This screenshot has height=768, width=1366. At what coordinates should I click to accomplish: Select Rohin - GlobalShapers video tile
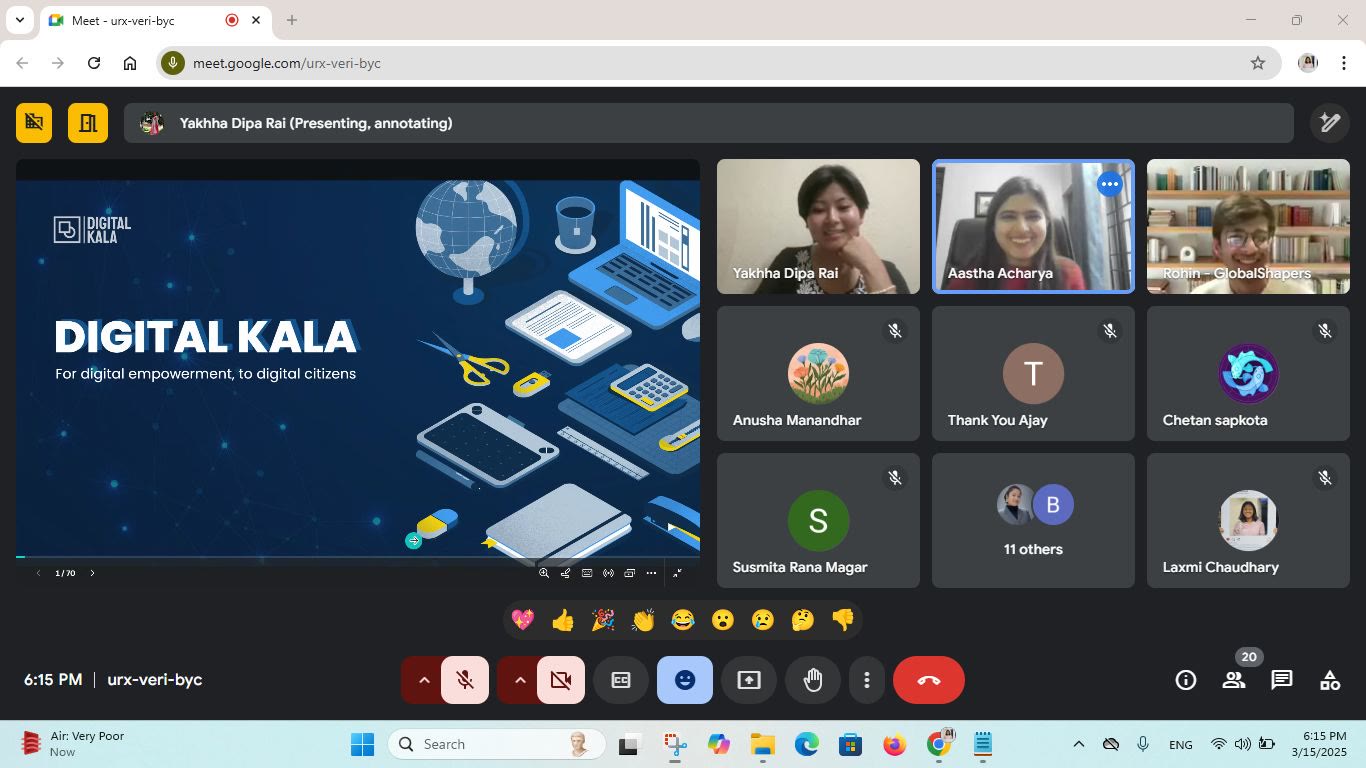coord(1248,226)
